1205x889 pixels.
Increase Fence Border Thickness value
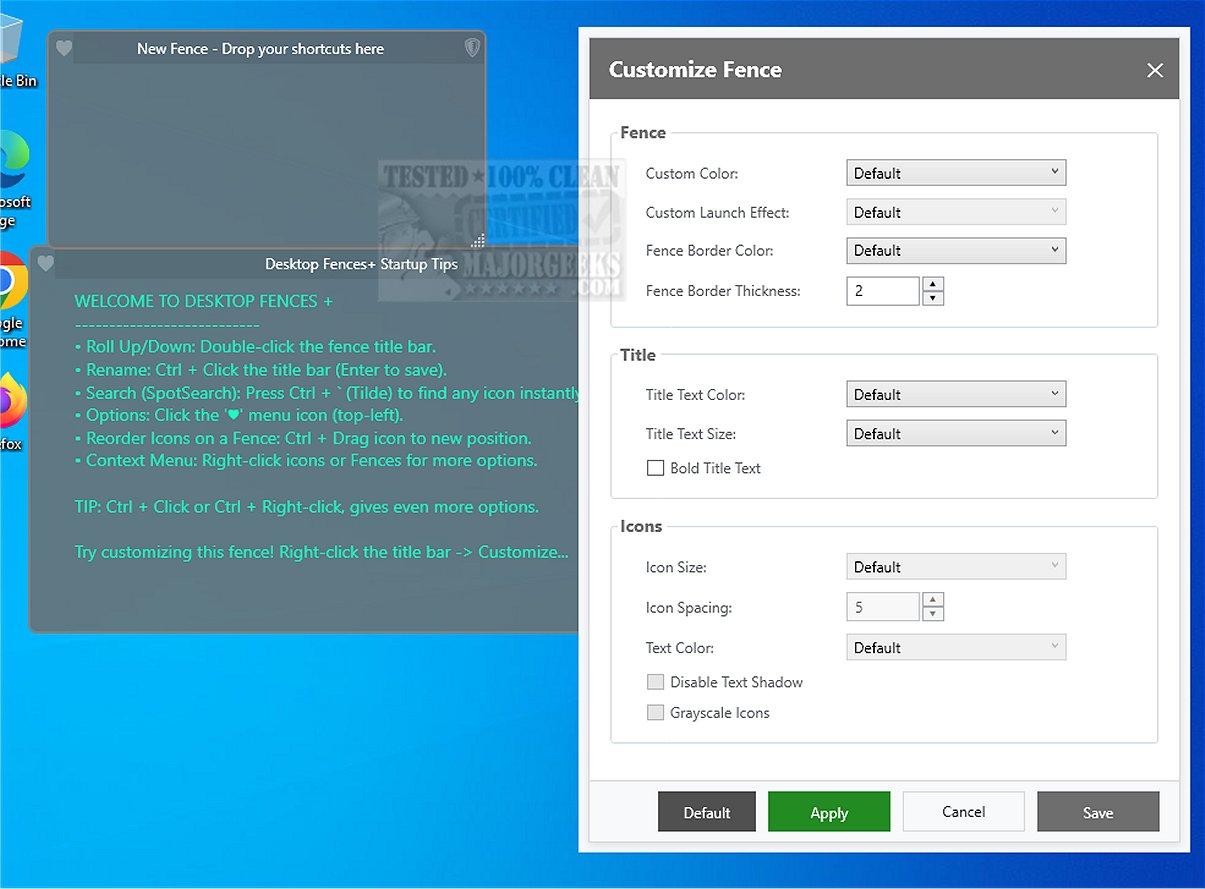point(933,284)
